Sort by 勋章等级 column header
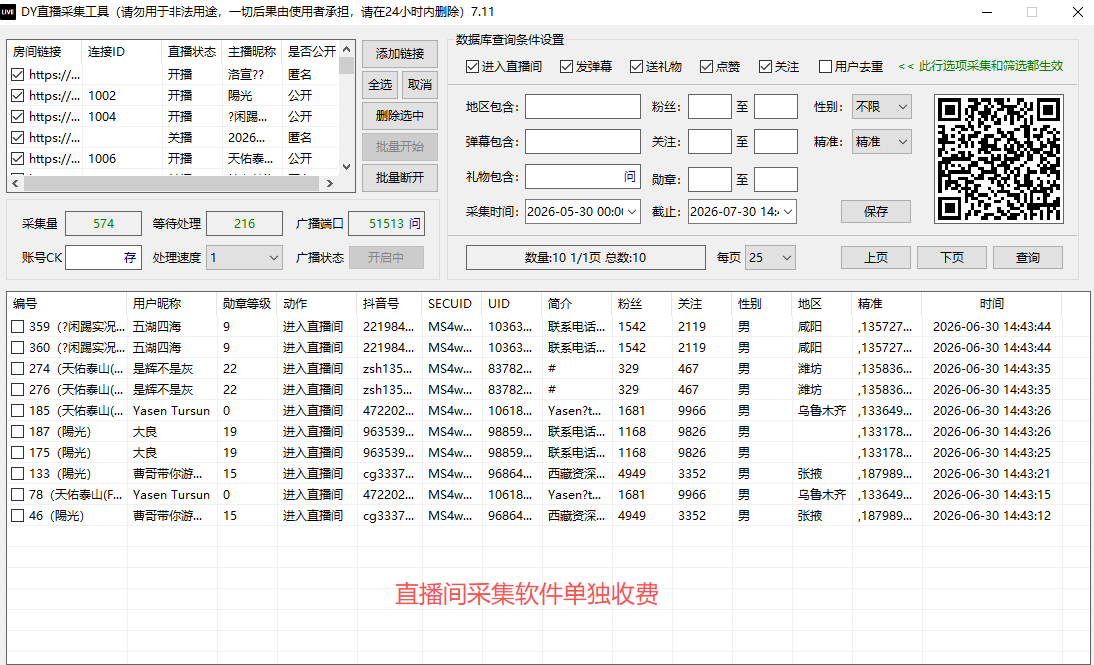1094x665 pixels. pyautogui.click(x=246, y=304)
